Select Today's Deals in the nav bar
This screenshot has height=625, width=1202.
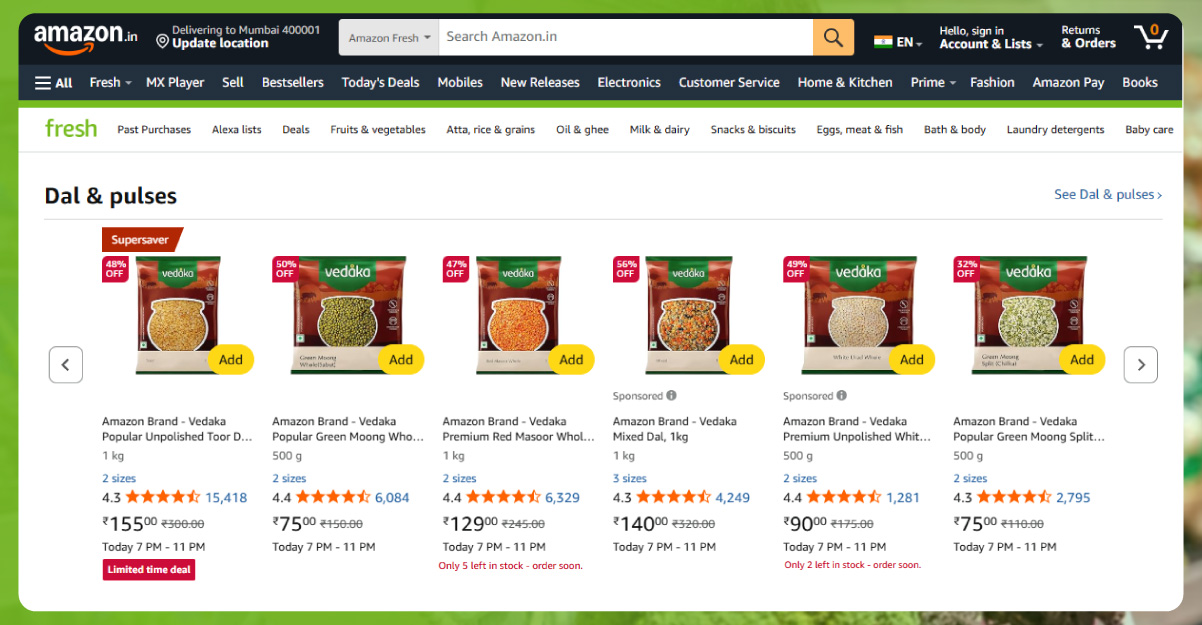(380, 83)
